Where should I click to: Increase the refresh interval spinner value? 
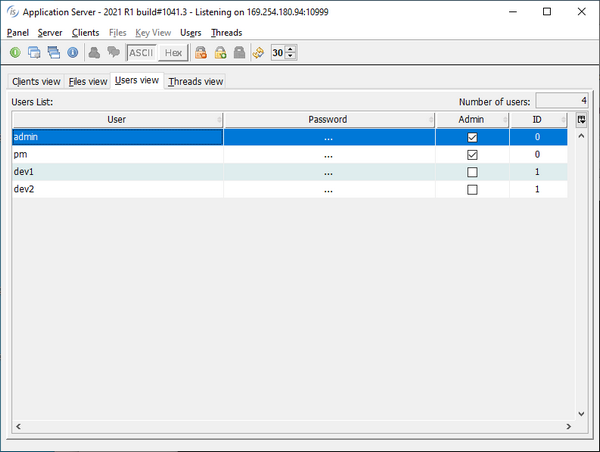[x=291, y=49]
